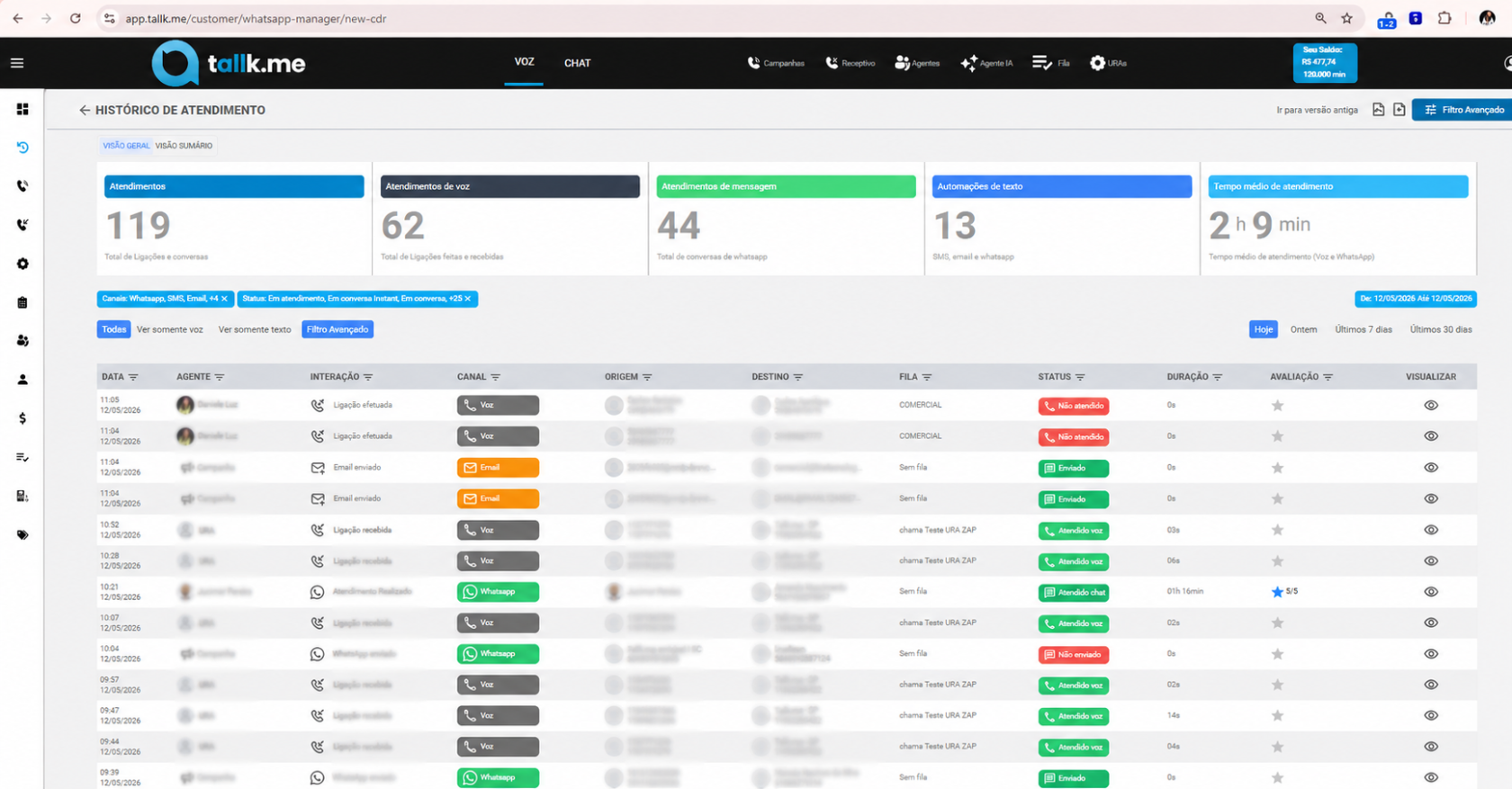1512x789 pixels.
Task: Open browser extensions puzzle icon
Action: tap(1444, 18)
